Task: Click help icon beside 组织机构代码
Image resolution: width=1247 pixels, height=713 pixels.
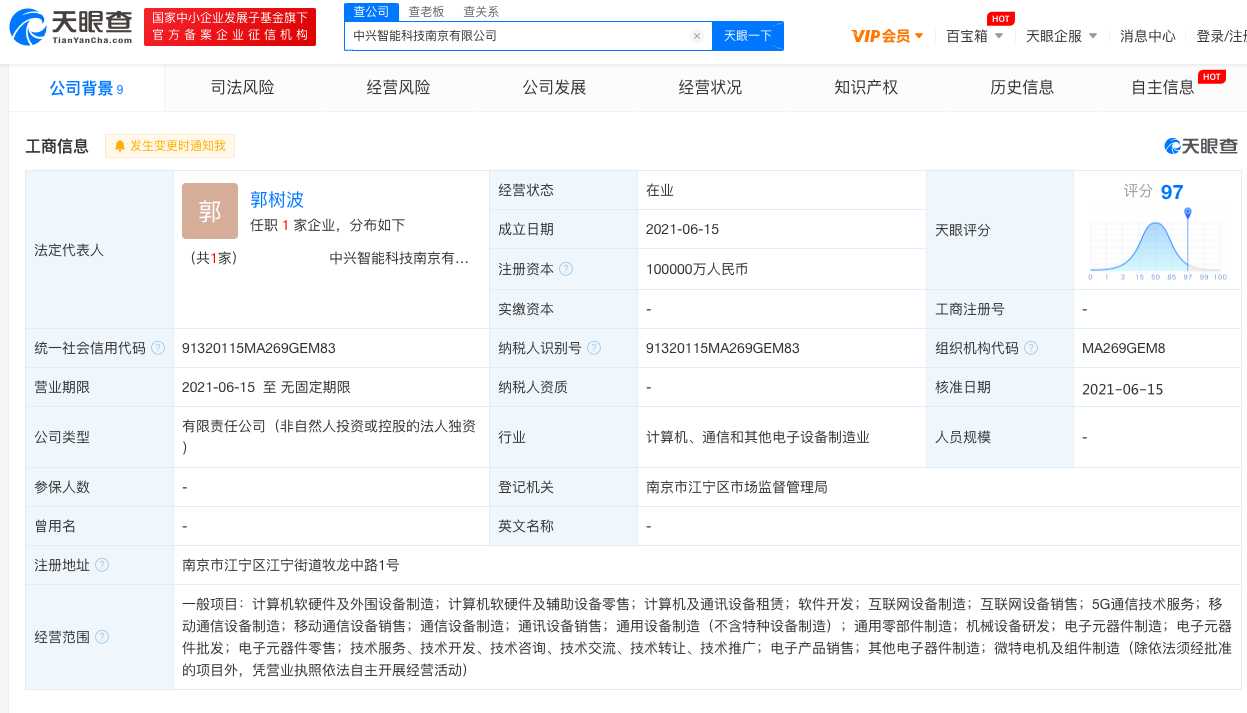Action: click(1031, 348)
